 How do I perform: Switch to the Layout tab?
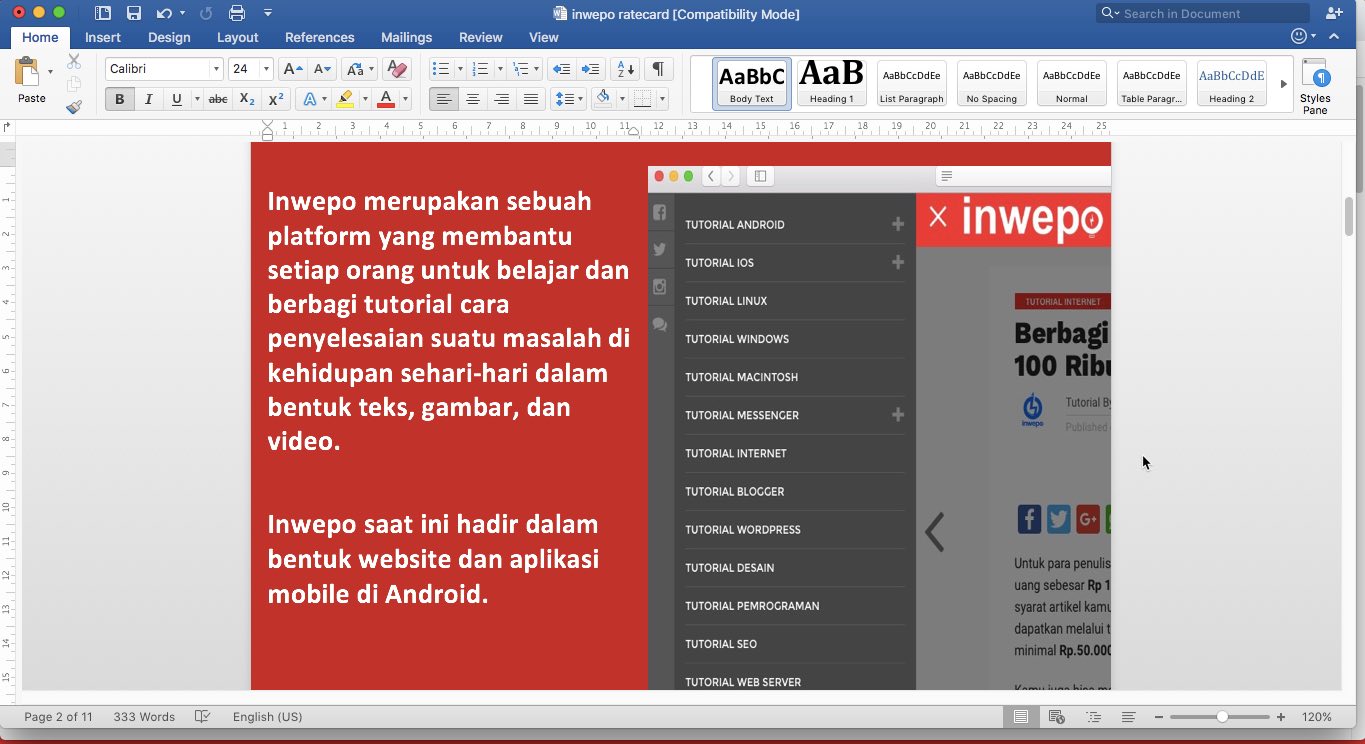pyautogui.click(x=238, y=37)
